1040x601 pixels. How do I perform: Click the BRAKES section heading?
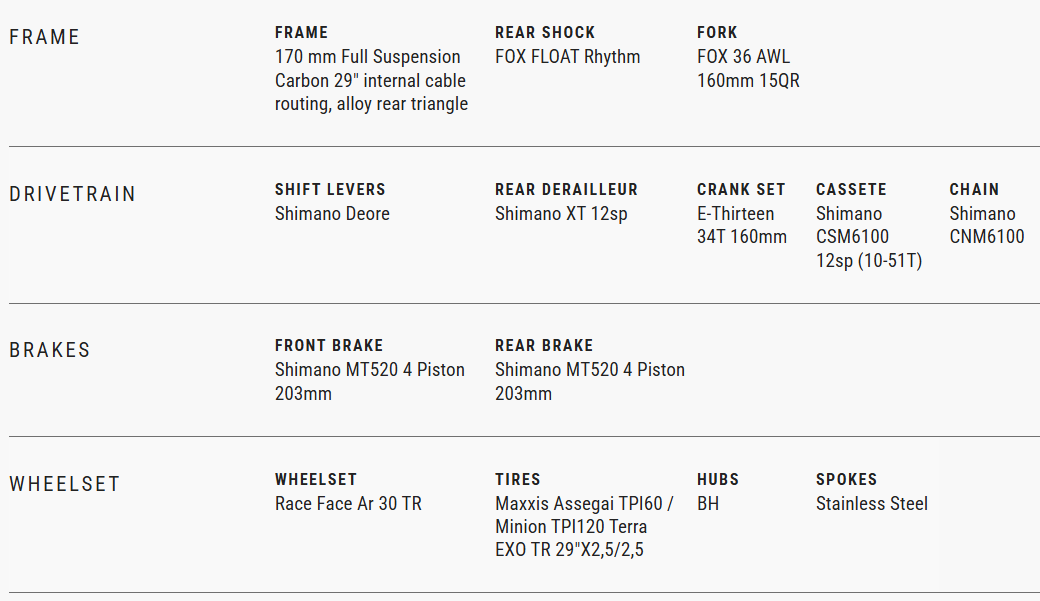tap(50, 350)
